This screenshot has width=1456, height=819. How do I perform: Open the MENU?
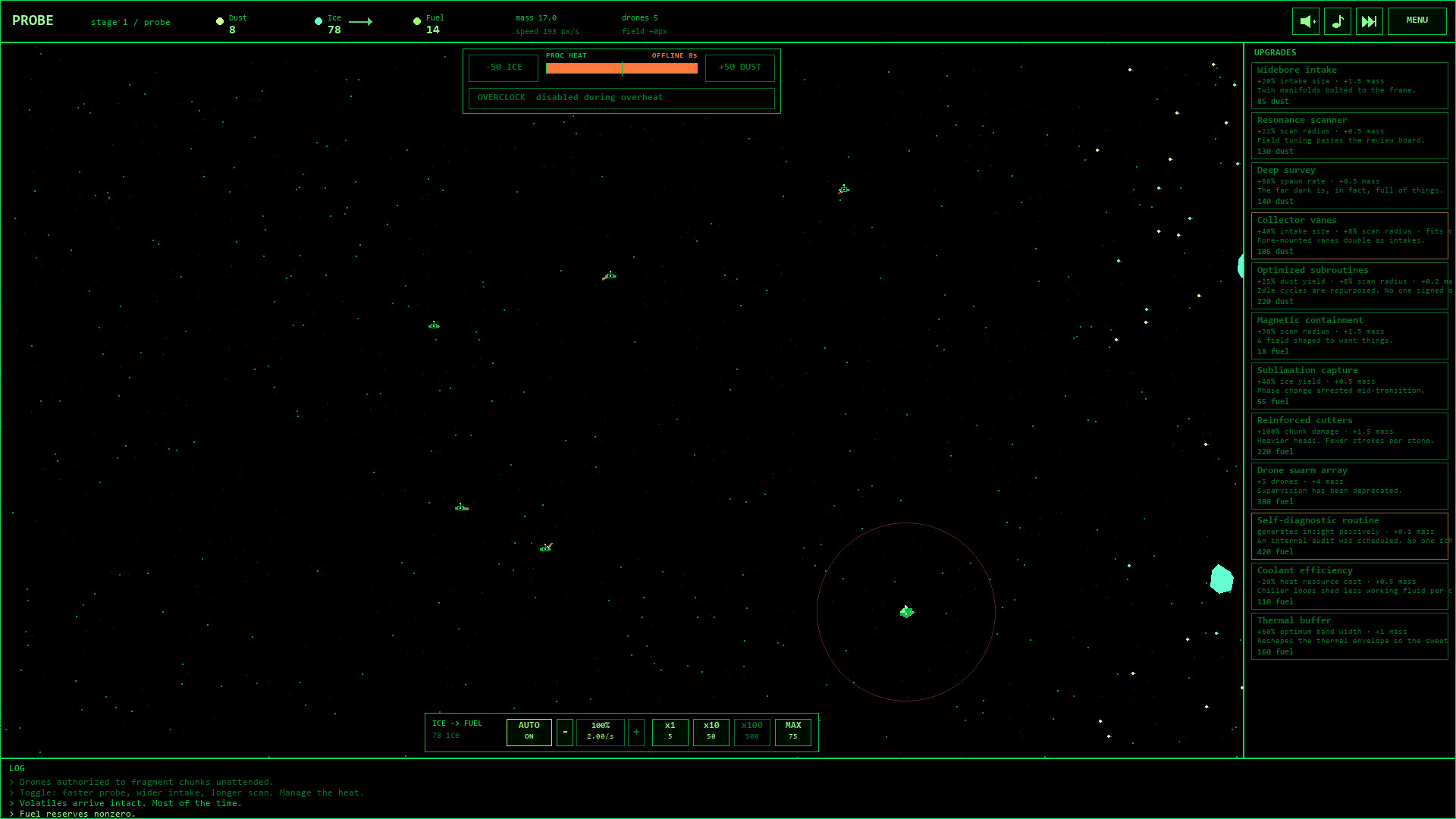[x=1416, y=20]
